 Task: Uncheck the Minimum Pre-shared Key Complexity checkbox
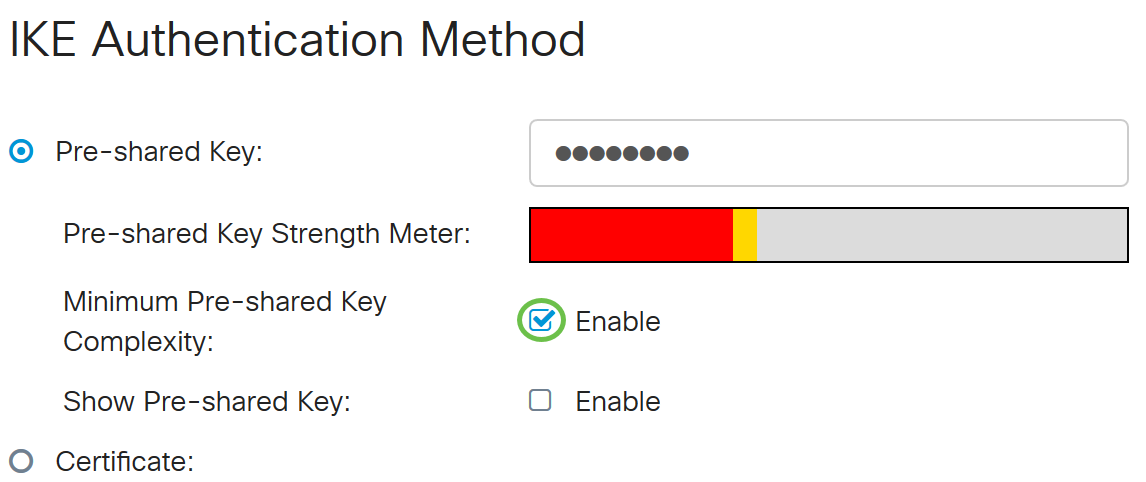point(541,320)
